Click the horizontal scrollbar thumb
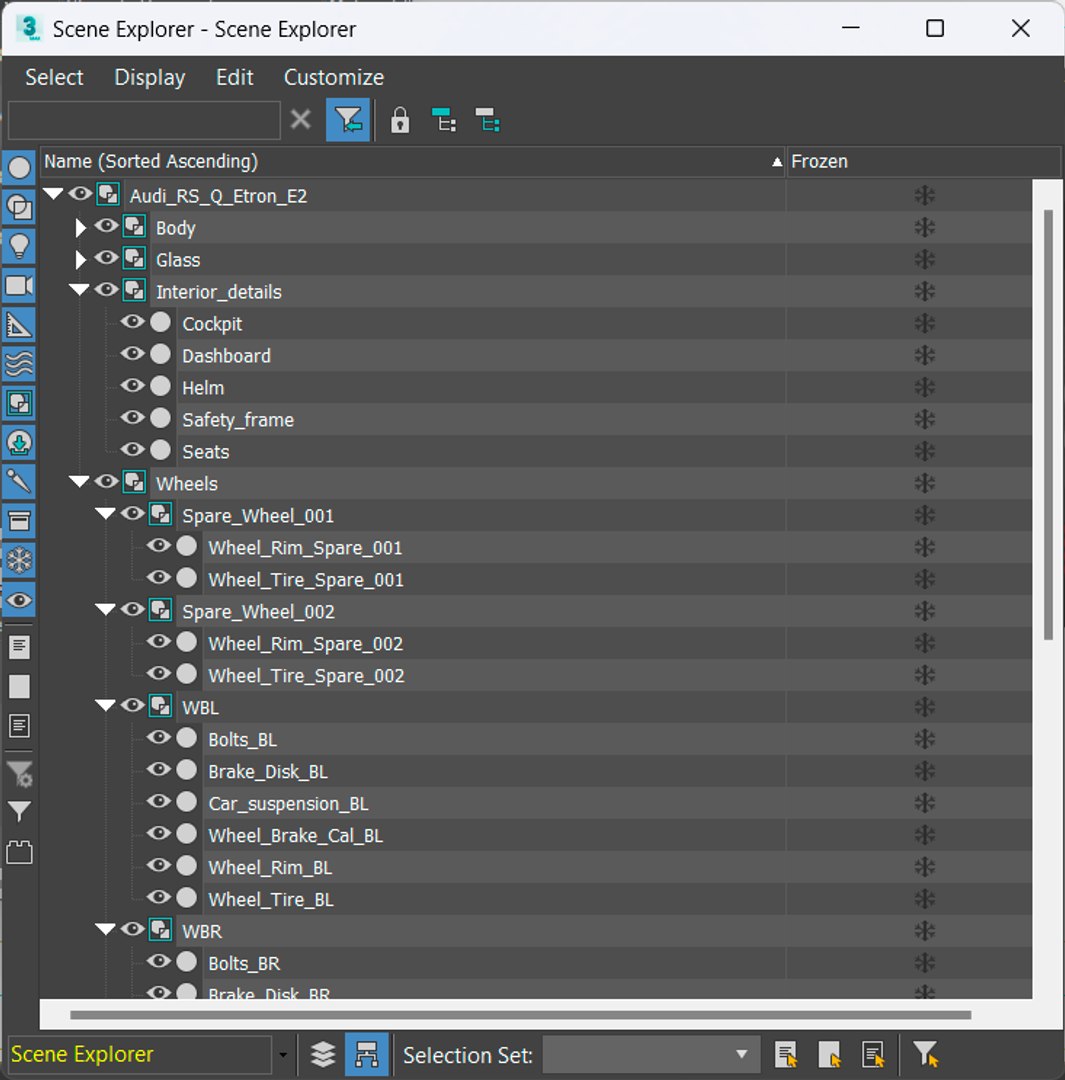Image resolution: width=1065 pixels, height=1080 pixels. click(x=521, y=1015)
